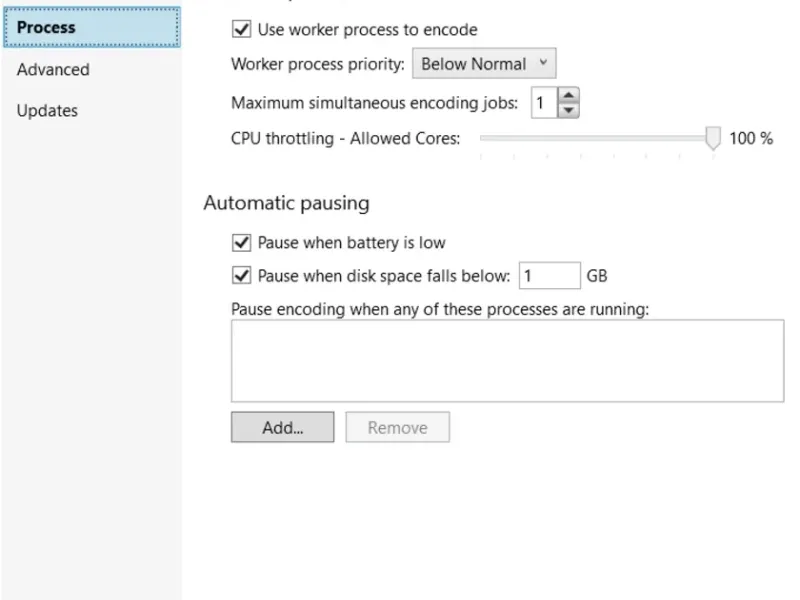Uncheck Use worker process to encode
800x600 pixels.
(x=240, y=30)
